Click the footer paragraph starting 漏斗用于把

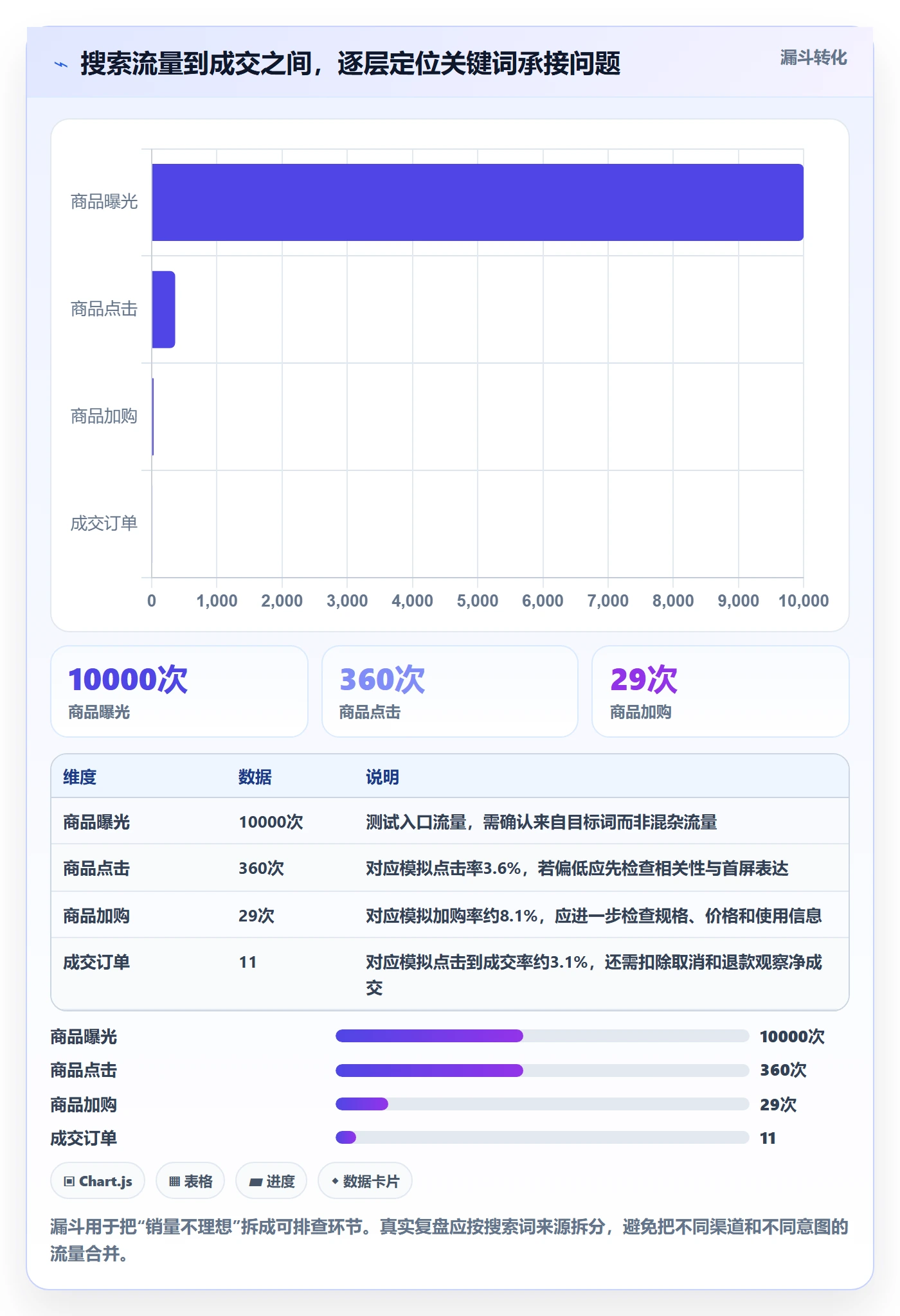point(449,1240)
